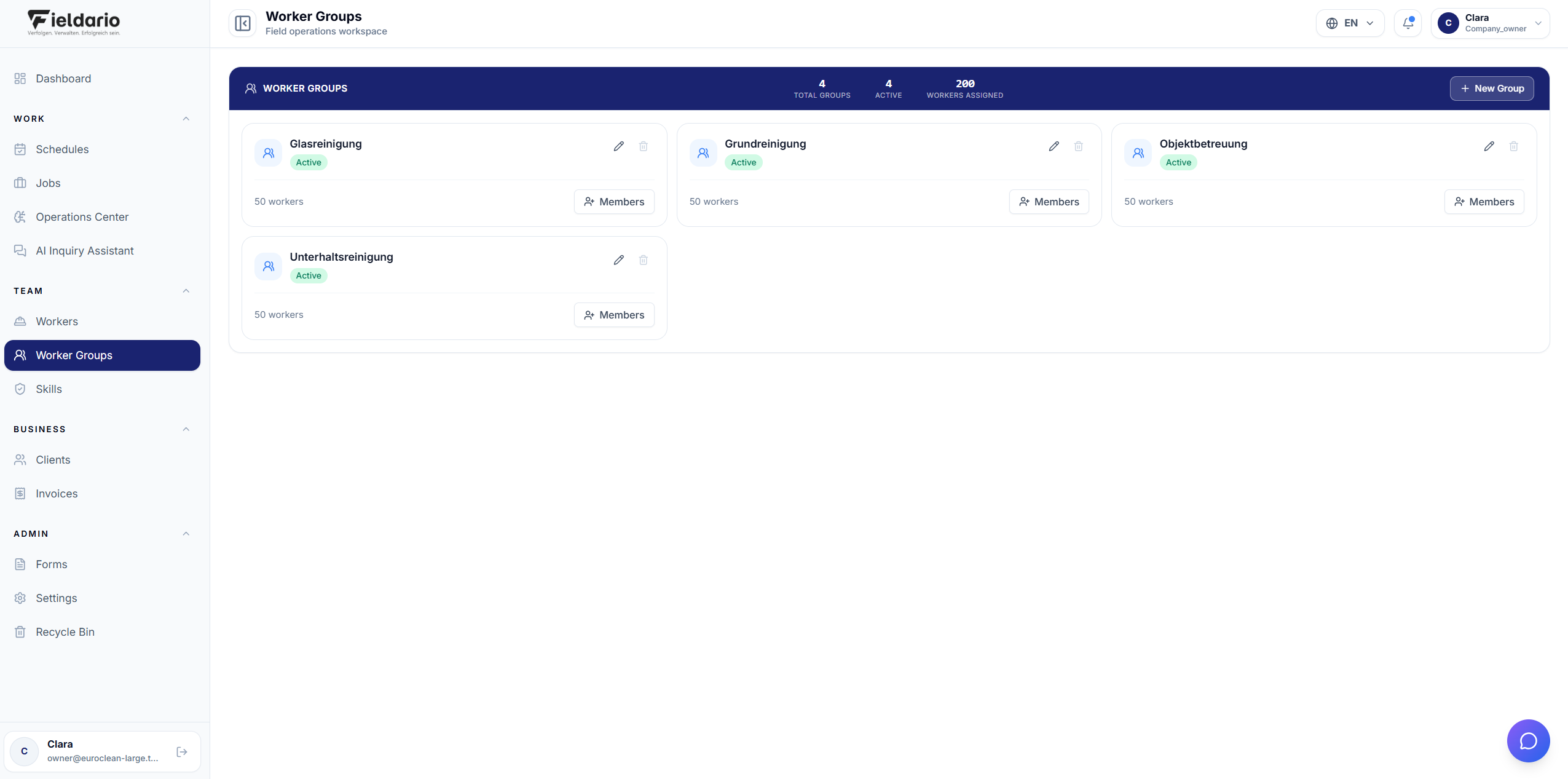Click the Grundreinigung group avatar icon
This screenshot has height=779, width=1568.
703,153
